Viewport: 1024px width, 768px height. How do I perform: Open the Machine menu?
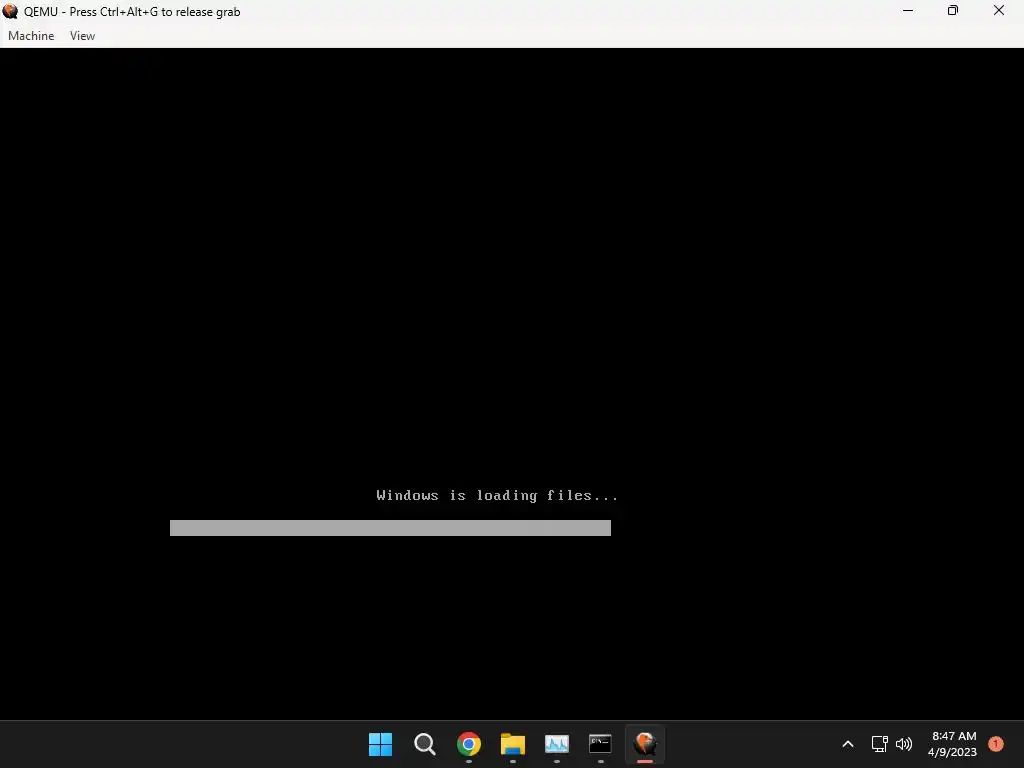click(x=31, y=36)
